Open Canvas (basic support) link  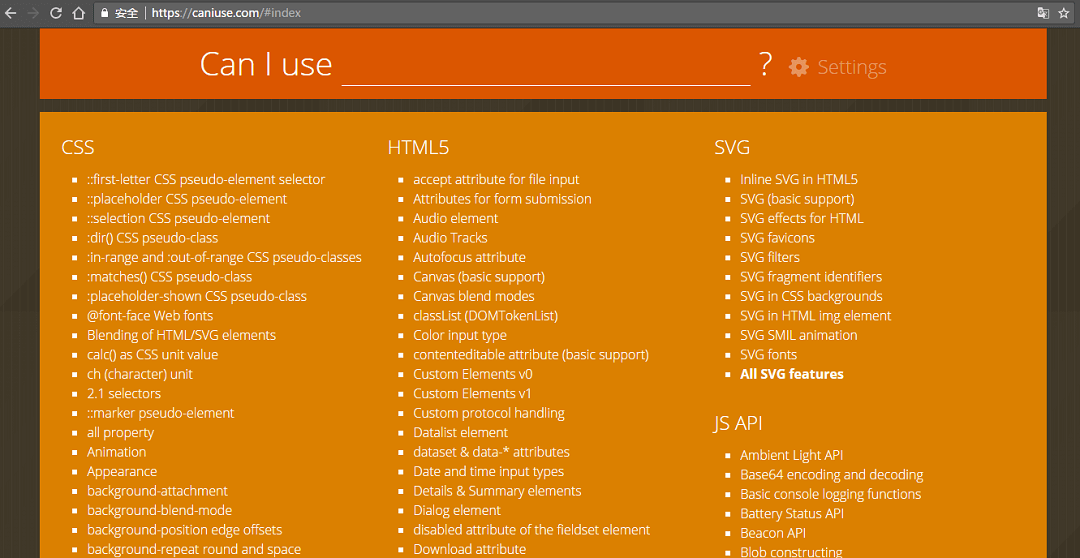point(478,277)
